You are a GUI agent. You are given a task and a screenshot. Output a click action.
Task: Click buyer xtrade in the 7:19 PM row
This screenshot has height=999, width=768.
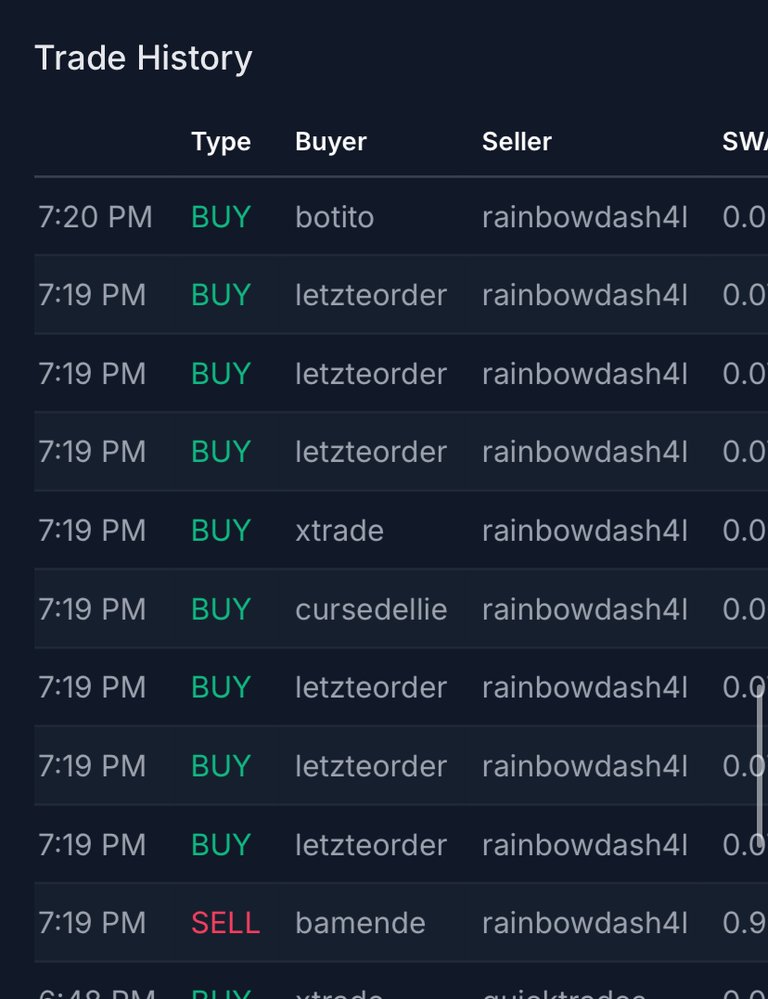339,531
